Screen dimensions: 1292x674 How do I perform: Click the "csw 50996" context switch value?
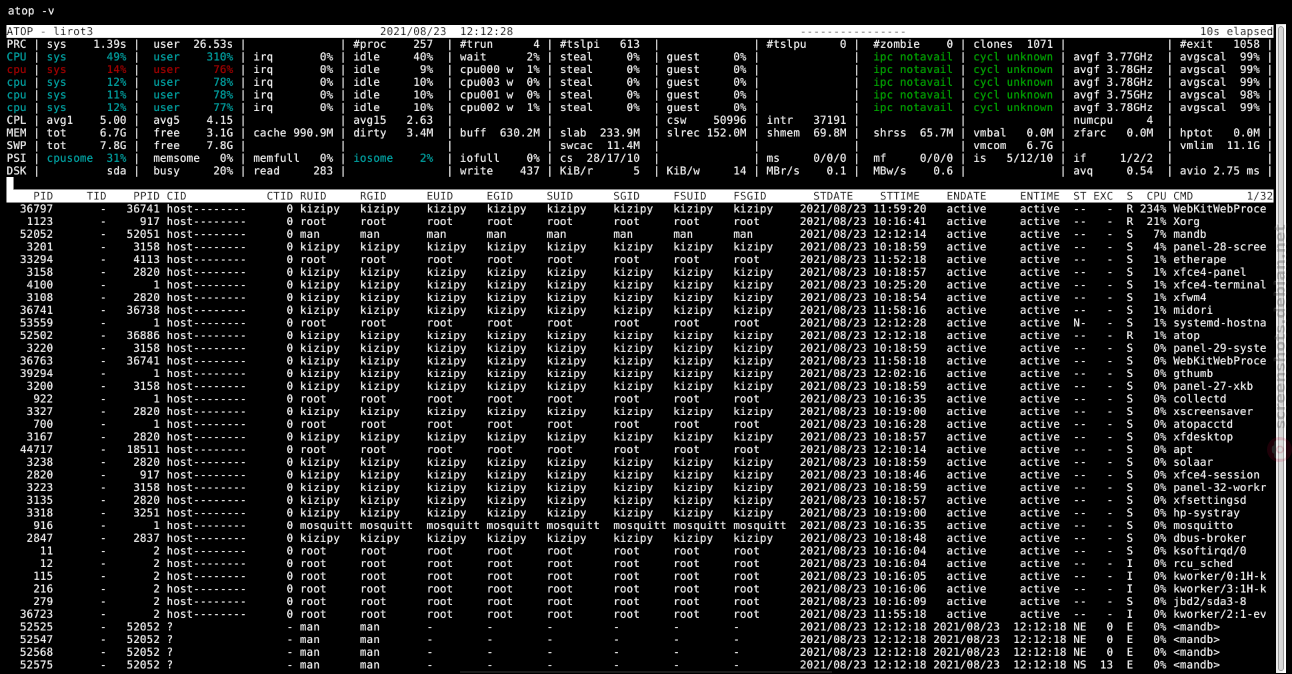707,120
